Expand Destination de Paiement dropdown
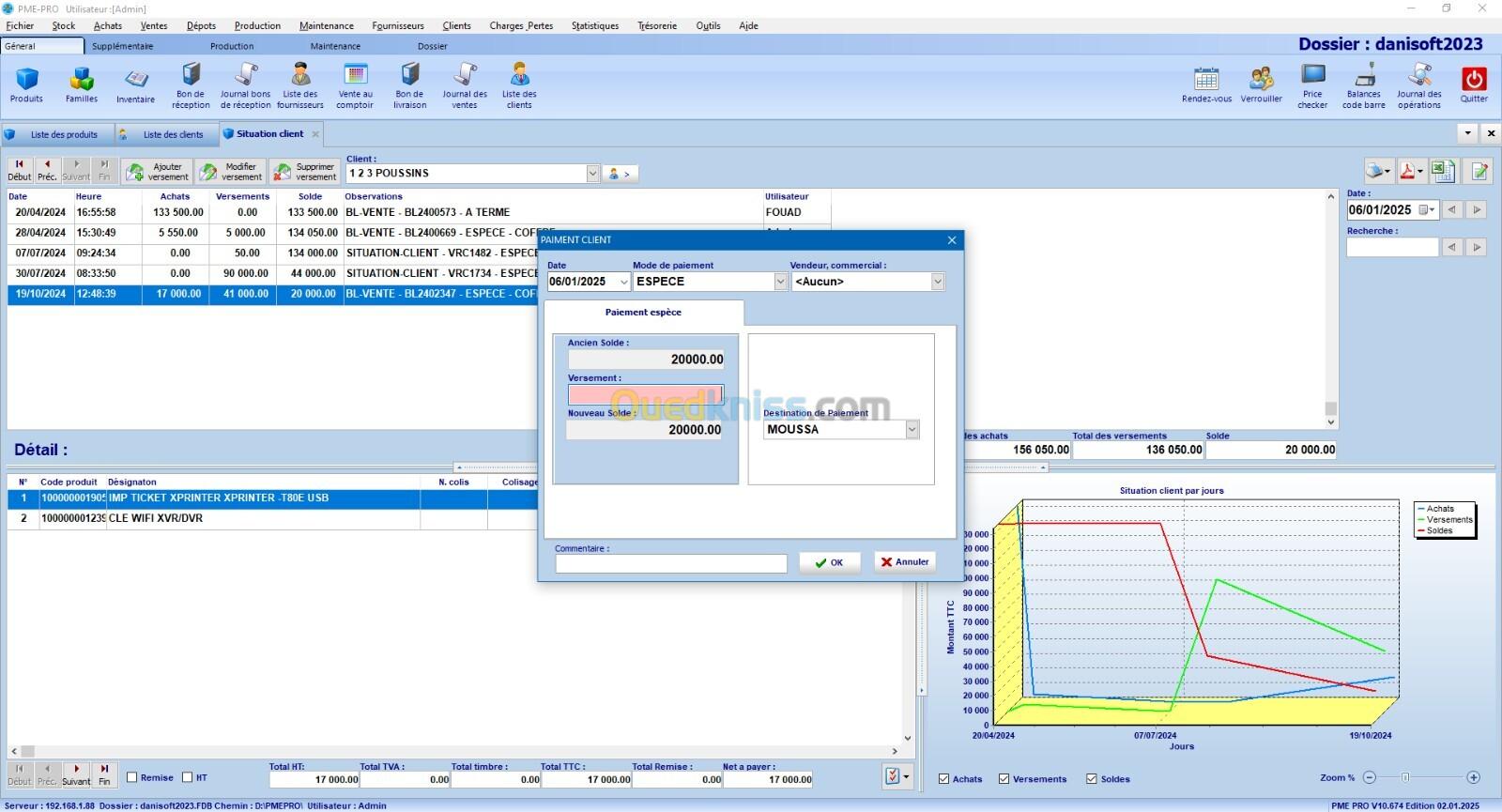The height and width of the screenshot is (812, 1502). pos(911,430)
